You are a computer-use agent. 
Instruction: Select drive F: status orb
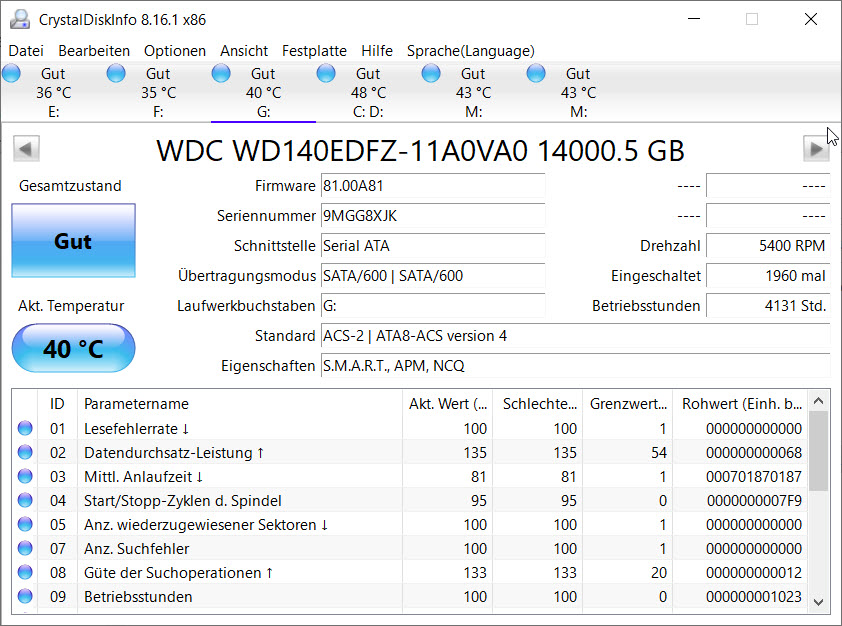pyautogui.click(x=116, y=74)
